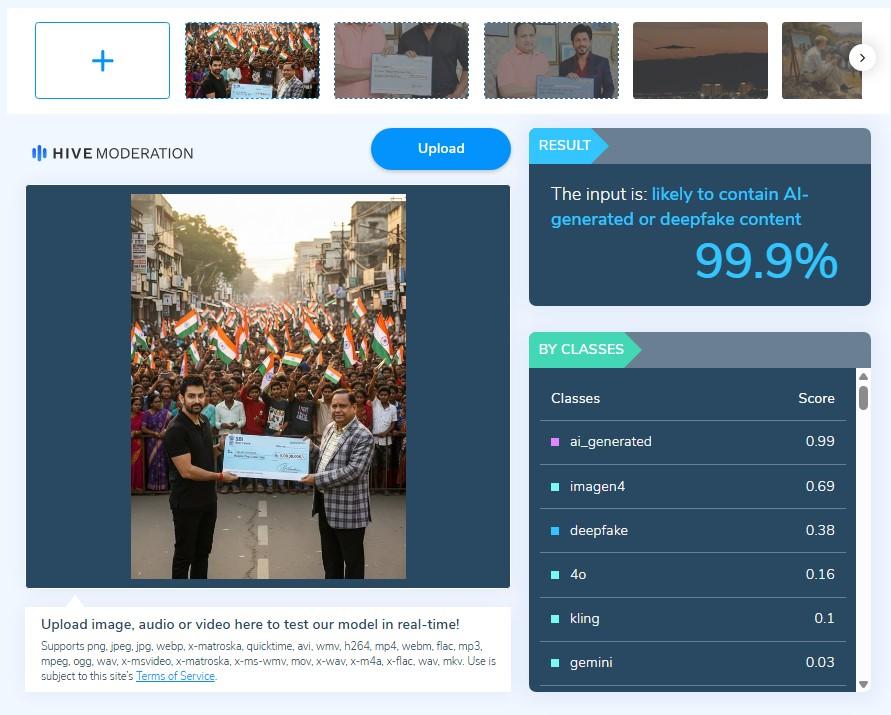The height and width of the screenshot is (715, 891).
Task: Click the Upload button
Action: (x=441, y=148)
